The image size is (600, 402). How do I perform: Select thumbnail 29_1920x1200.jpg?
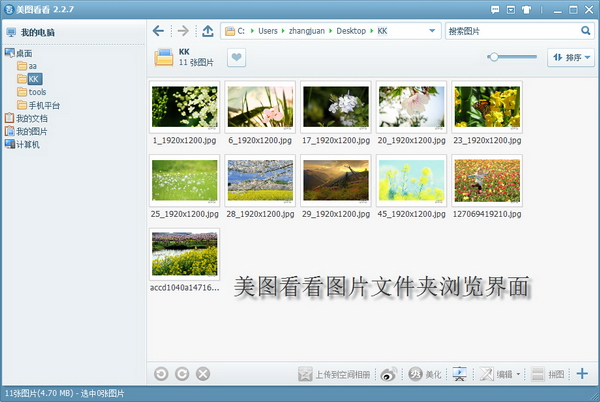click(336, 181)
